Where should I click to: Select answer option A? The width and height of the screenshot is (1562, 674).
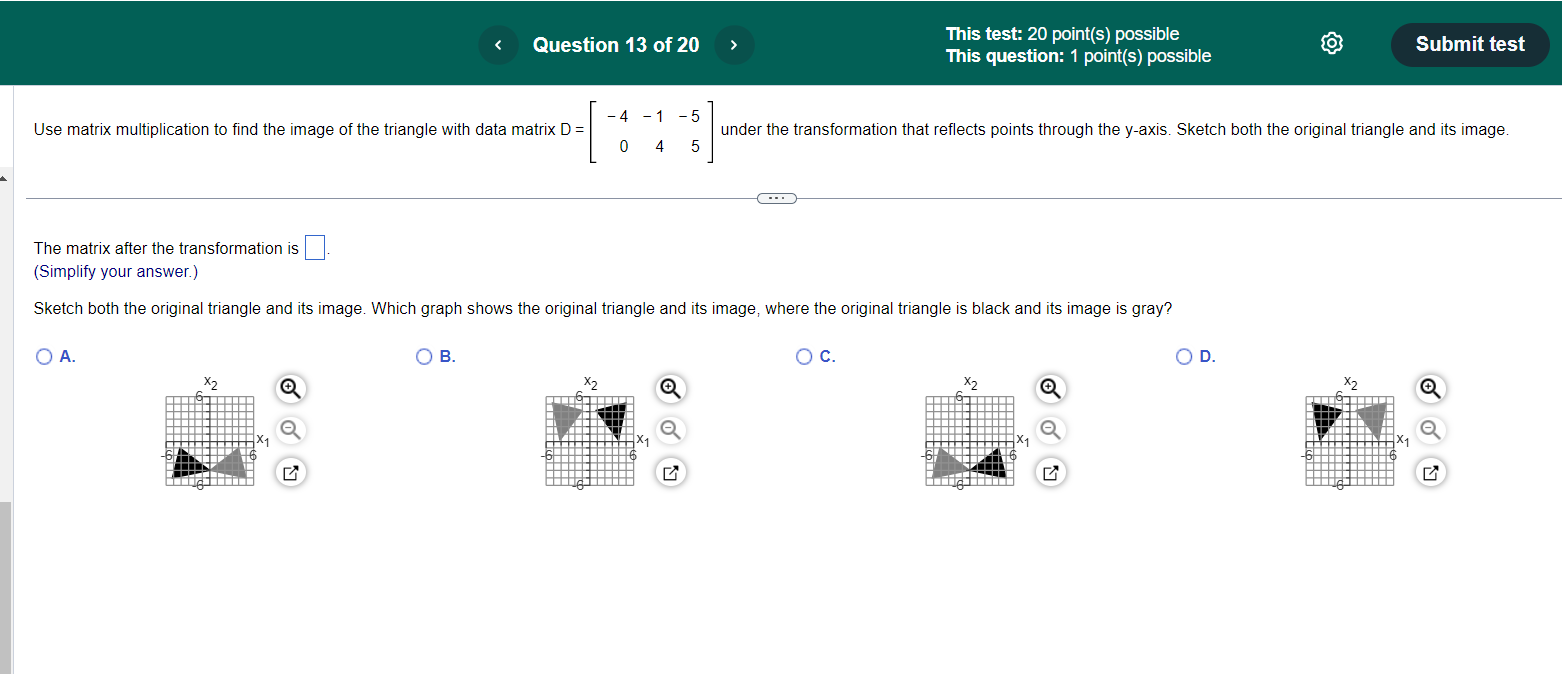(x=43, y=356)
